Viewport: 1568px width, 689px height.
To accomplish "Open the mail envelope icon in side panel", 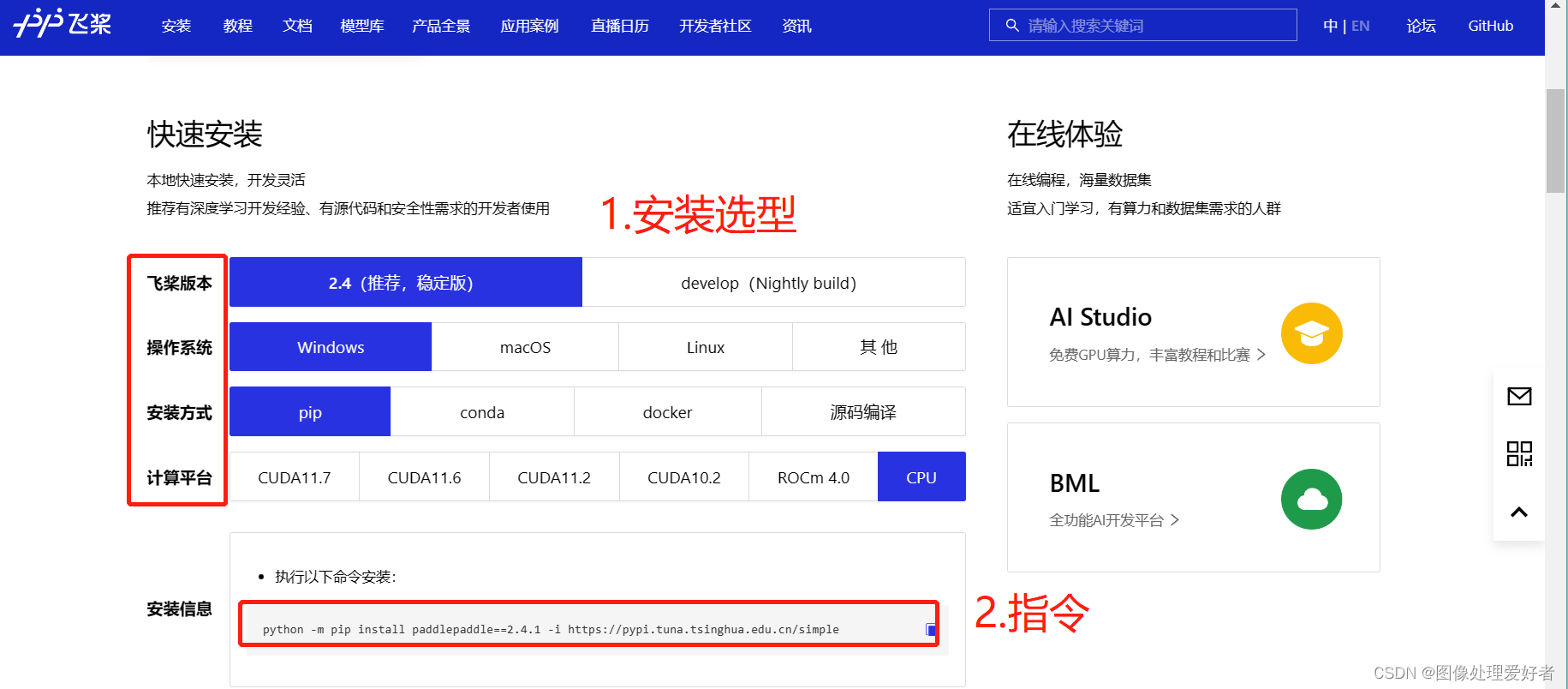I will click(x=1519, y=396).
